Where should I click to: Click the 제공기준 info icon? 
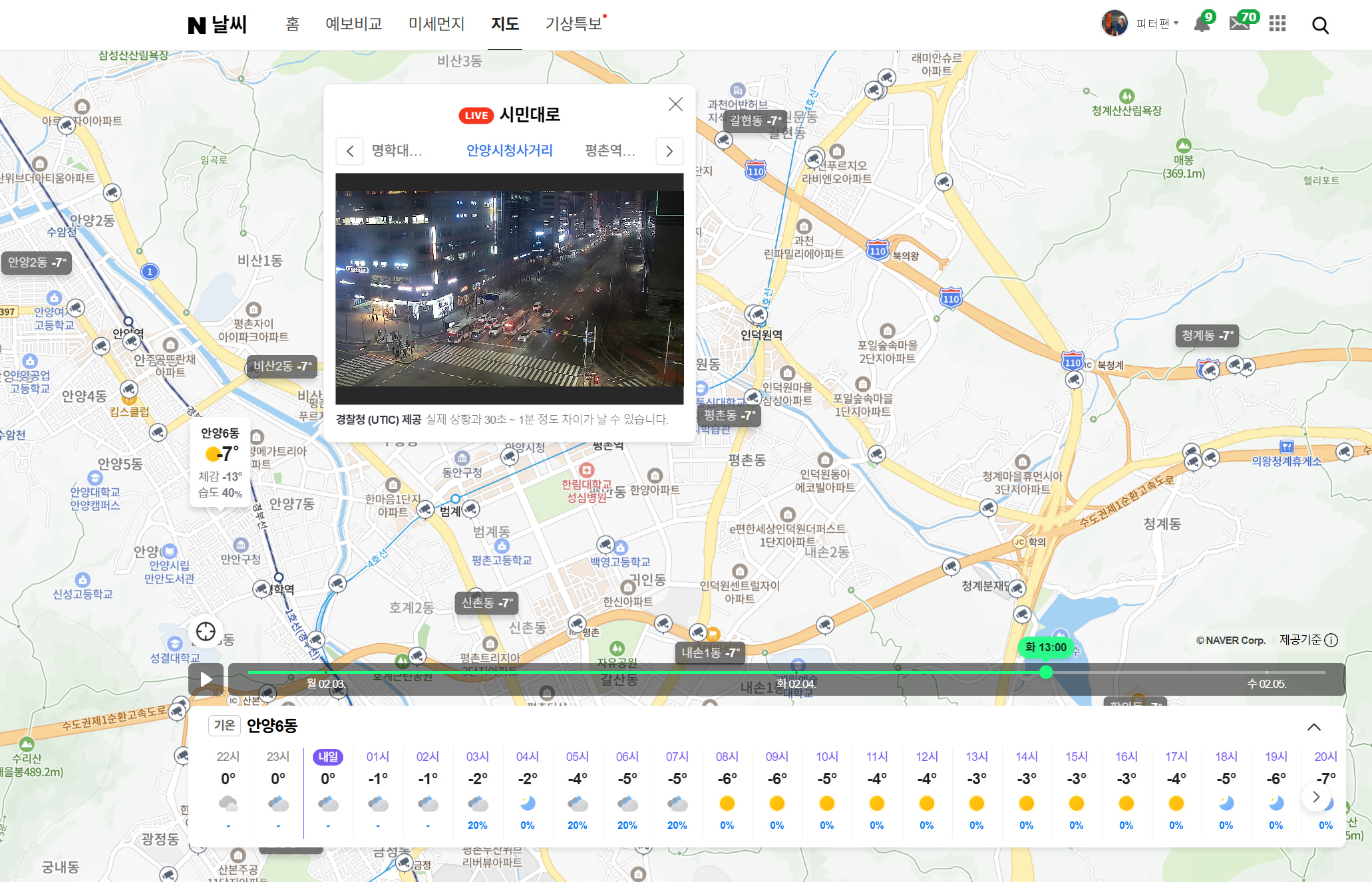point(1331,641)
